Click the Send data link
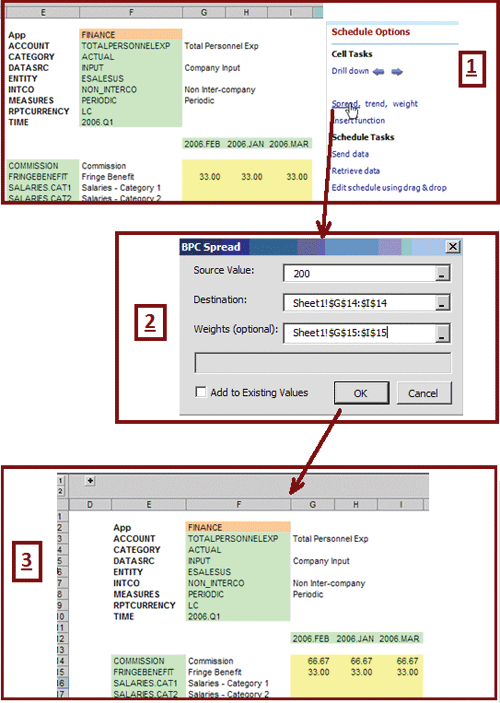Screen dimensions: 500x703 click(x=350, y=154)
